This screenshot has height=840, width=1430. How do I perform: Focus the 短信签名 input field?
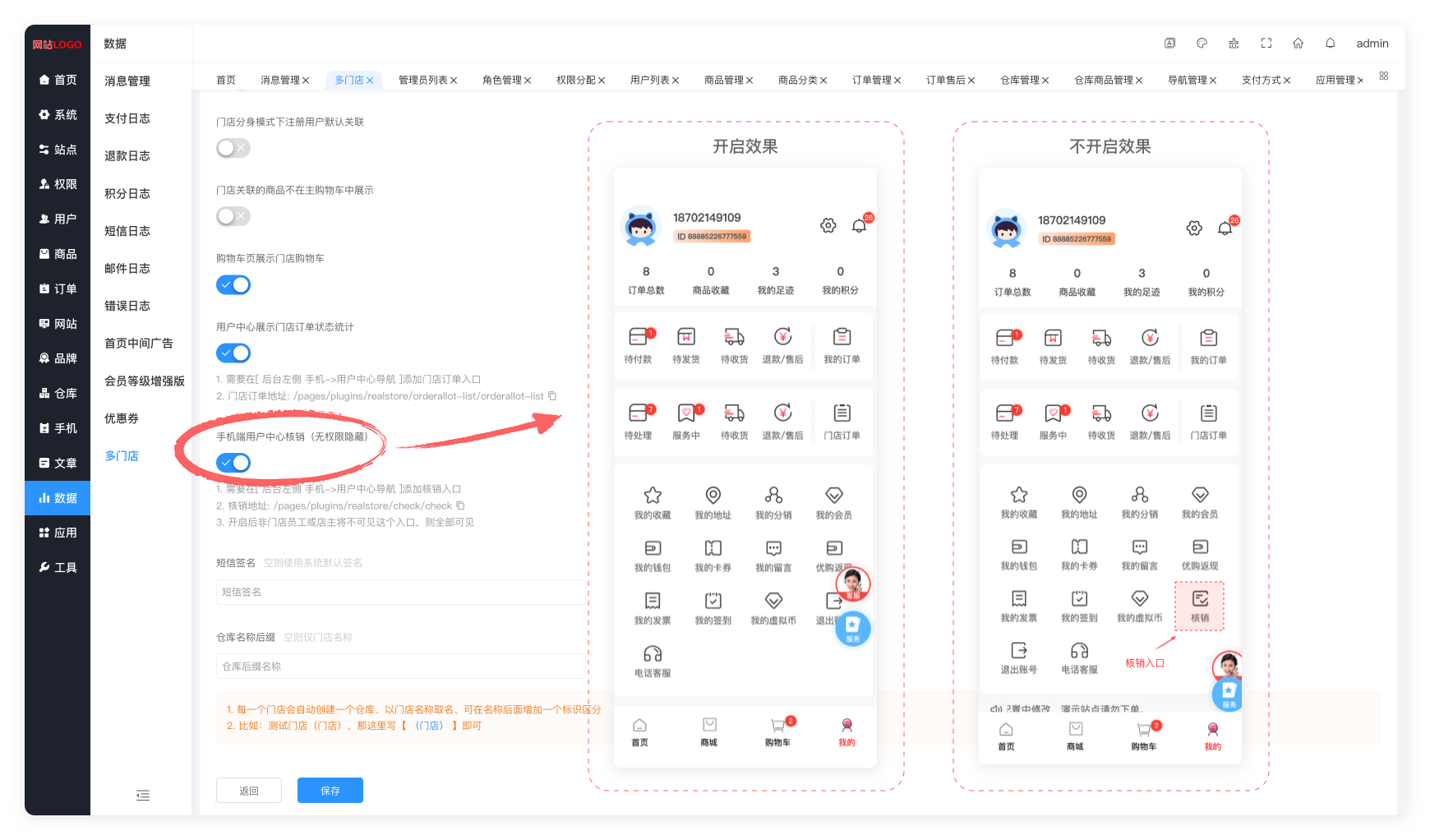(x=401, y=592)
